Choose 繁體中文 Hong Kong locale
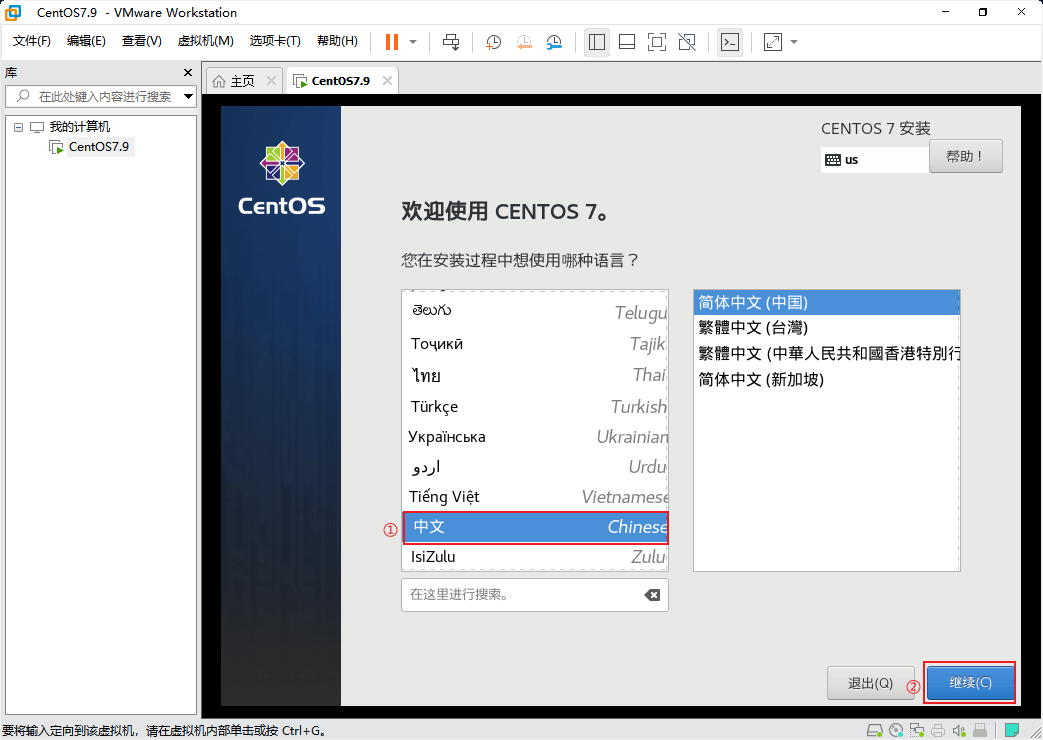The height and width of the screenshot is (740, 1043). pos(827,353)
